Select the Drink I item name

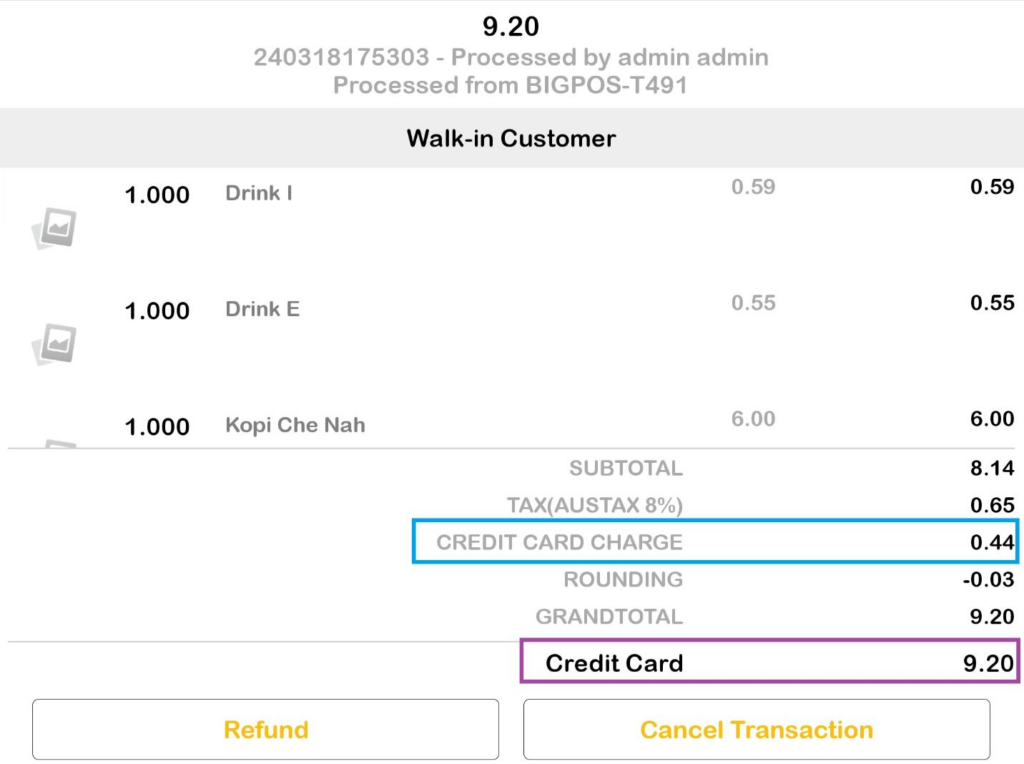click(x=259, y=193)
